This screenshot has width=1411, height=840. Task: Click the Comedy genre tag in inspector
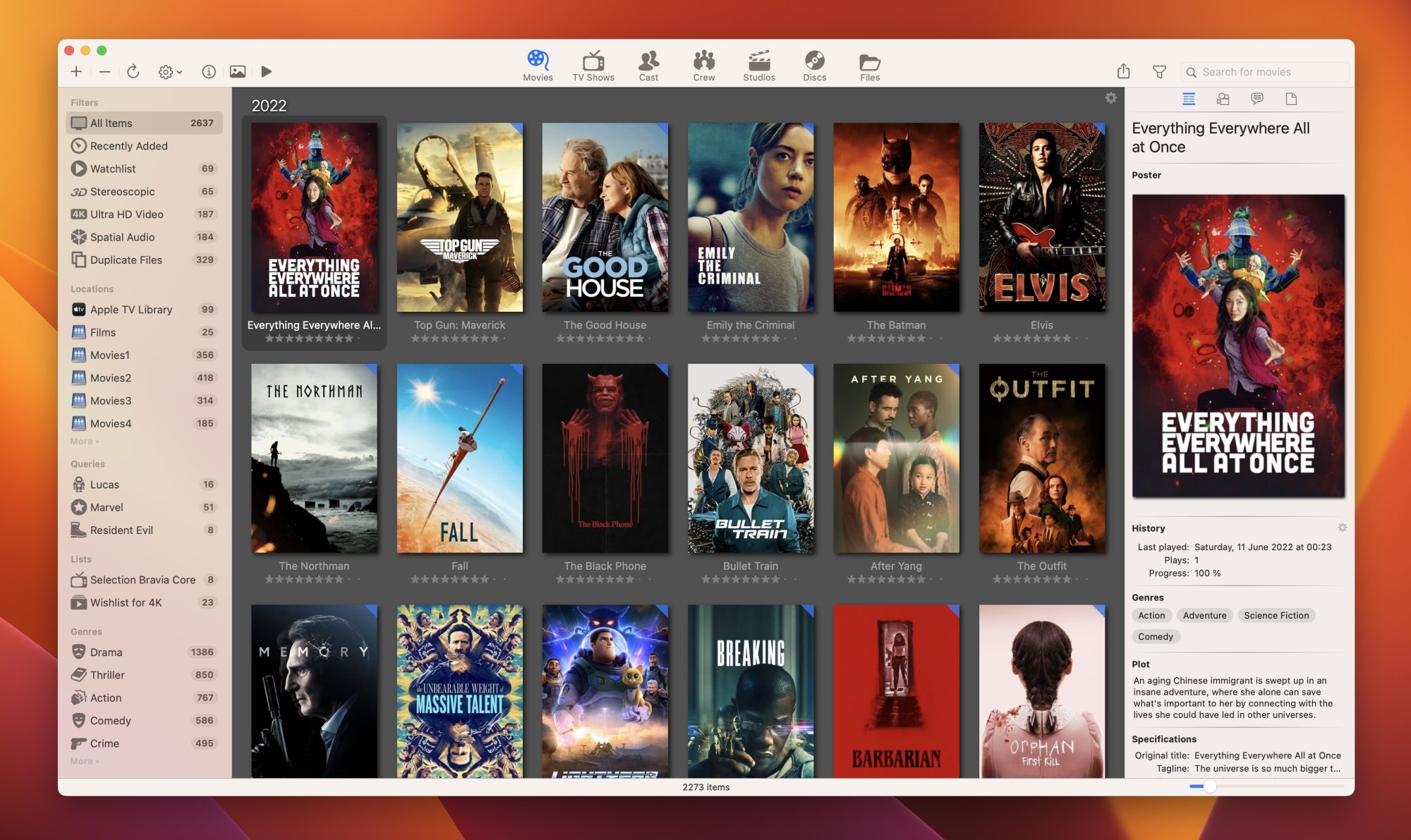[x=1156, y=637]
